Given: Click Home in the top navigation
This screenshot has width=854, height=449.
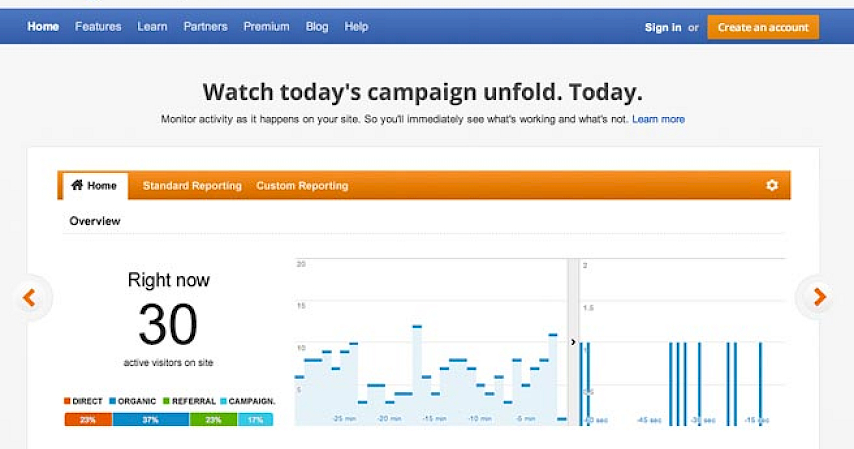Looking at the screenshot, I should (x=43, y=27).
